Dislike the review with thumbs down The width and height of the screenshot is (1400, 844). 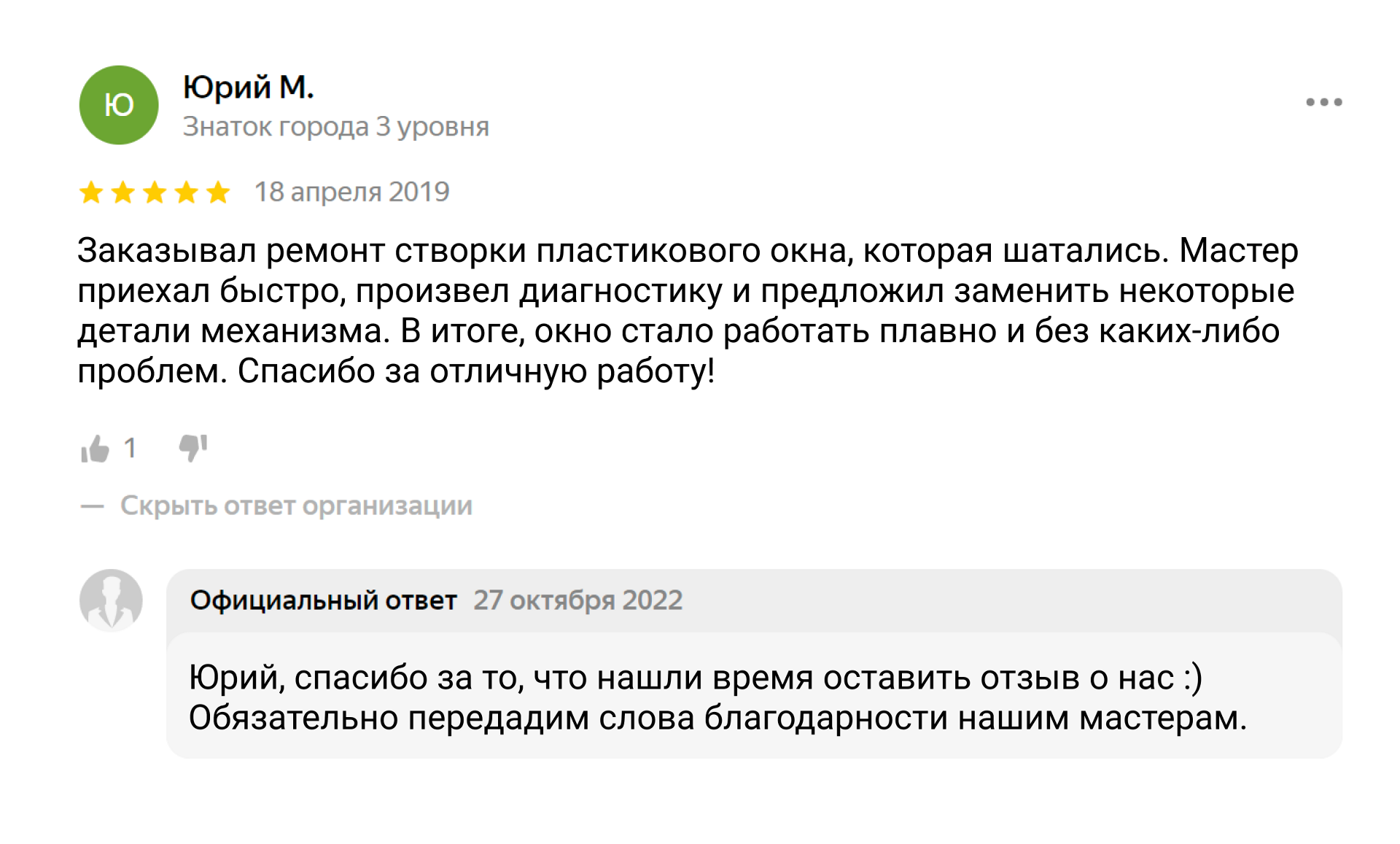point(193,448)
